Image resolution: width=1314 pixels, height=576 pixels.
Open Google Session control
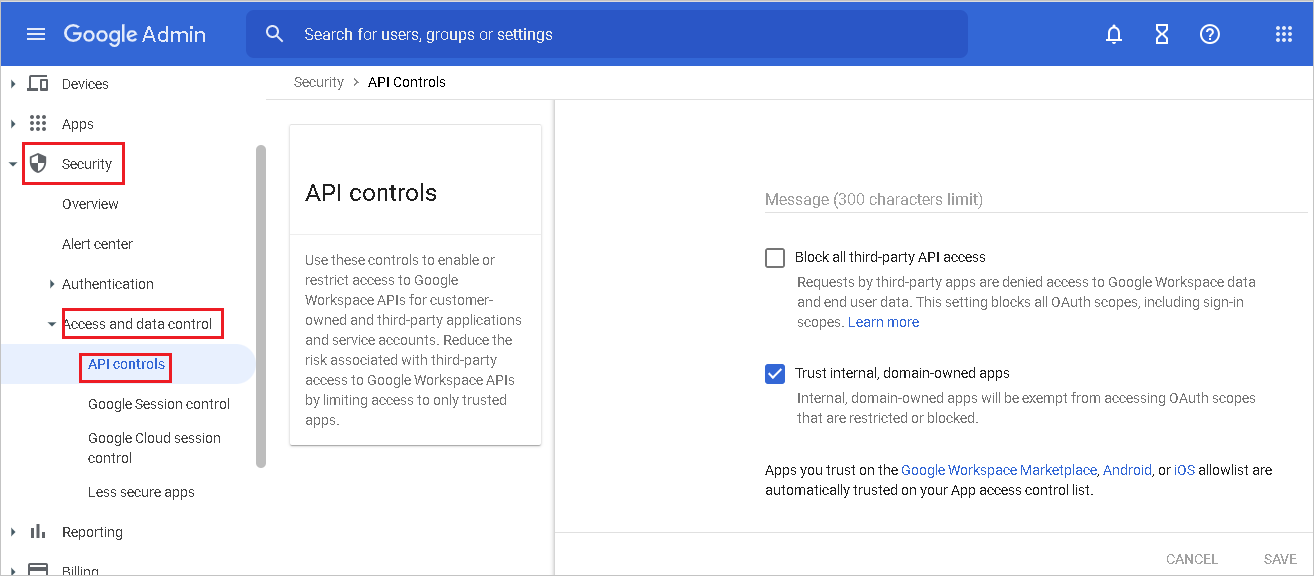159,404
